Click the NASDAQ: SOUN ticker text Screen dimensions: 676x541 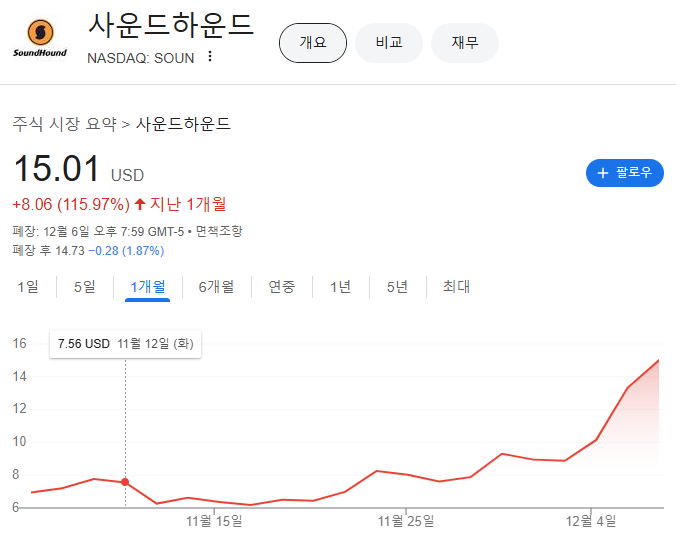(141, 58)
